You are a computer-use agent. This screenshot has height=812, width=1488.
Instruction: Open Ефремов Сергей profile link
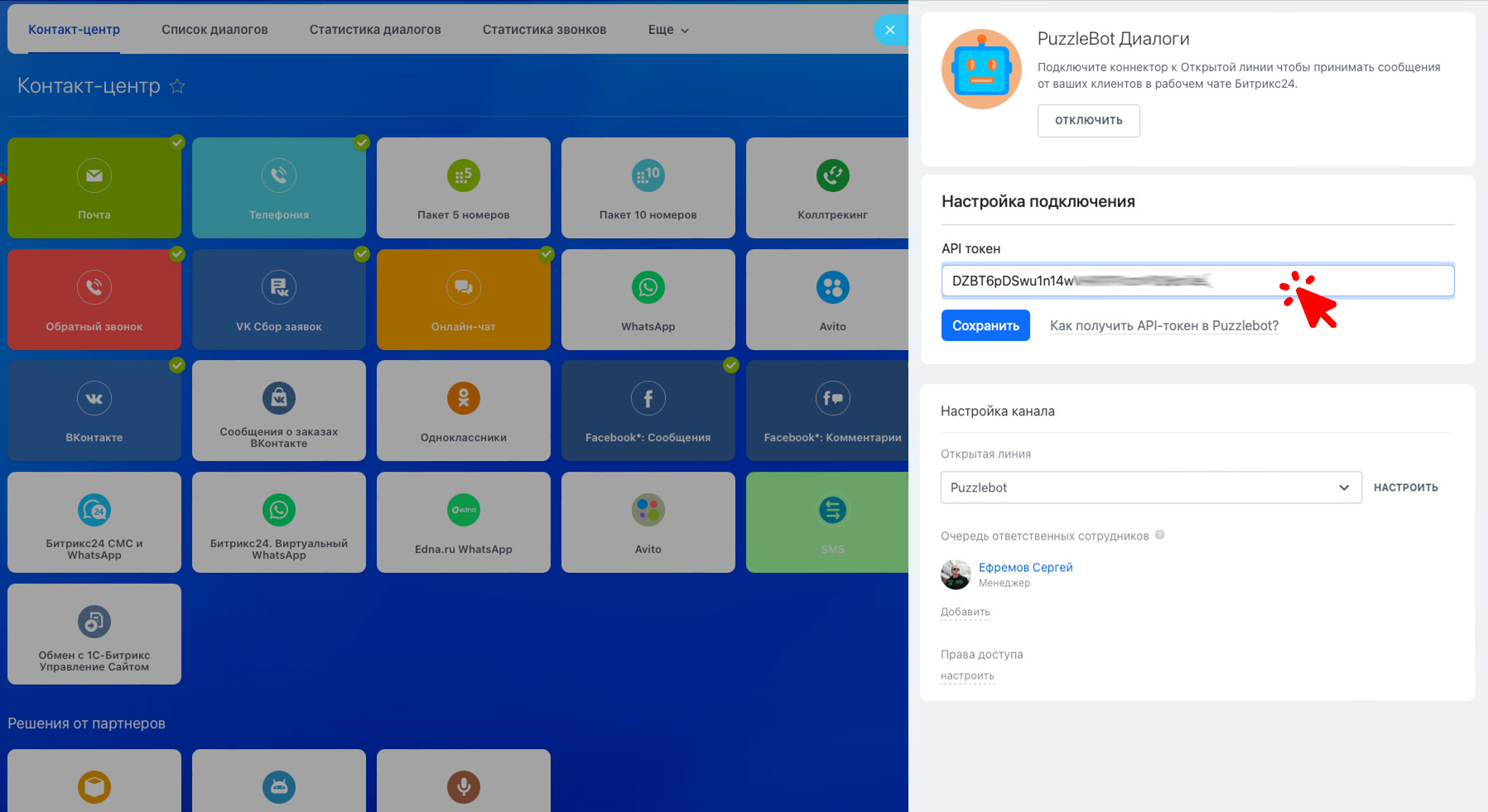pyautogui.click(x=1026, y=567)
